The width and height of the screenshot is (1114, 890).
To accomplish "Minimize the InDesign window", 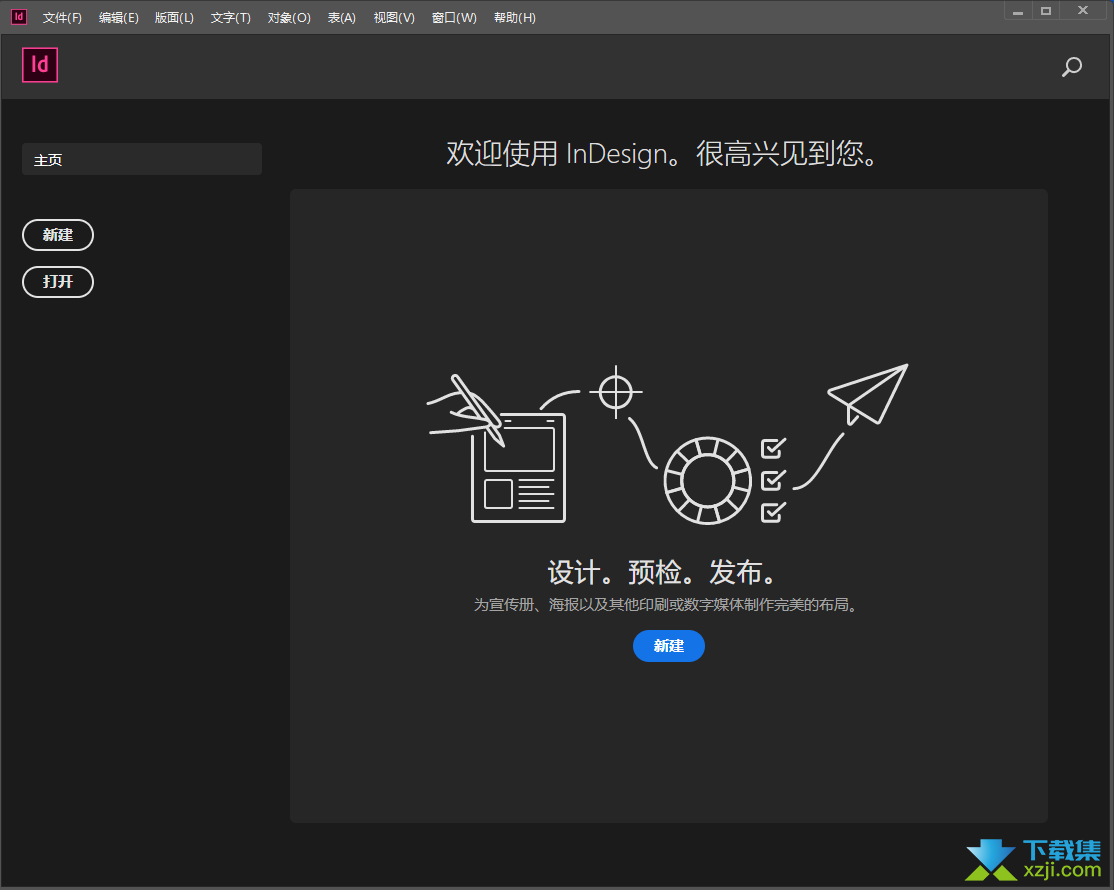I will [x=1018, y=11].
